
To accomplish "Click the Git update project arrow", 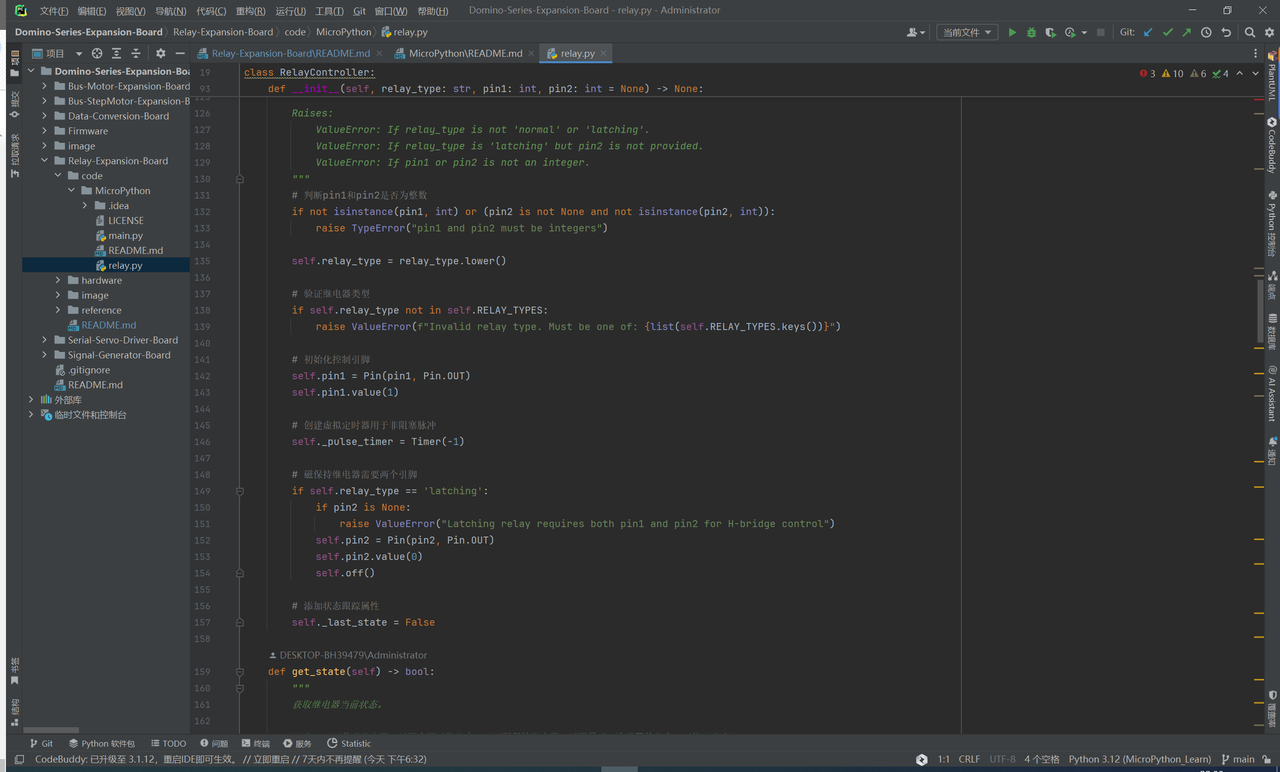I will [x=1148, y=32].
